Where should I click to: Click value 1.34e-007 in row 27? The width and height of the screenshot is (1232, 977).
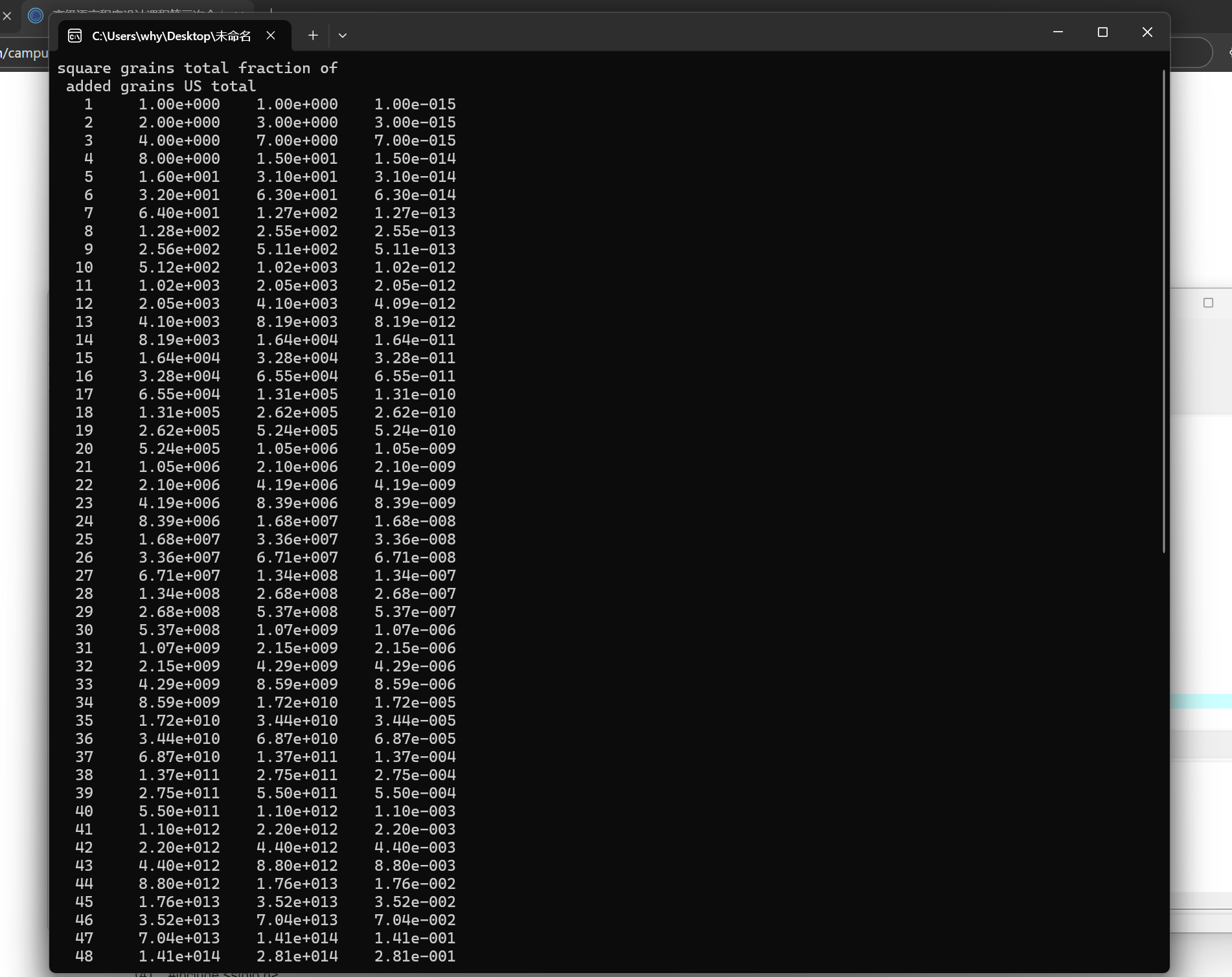[415, 576]
